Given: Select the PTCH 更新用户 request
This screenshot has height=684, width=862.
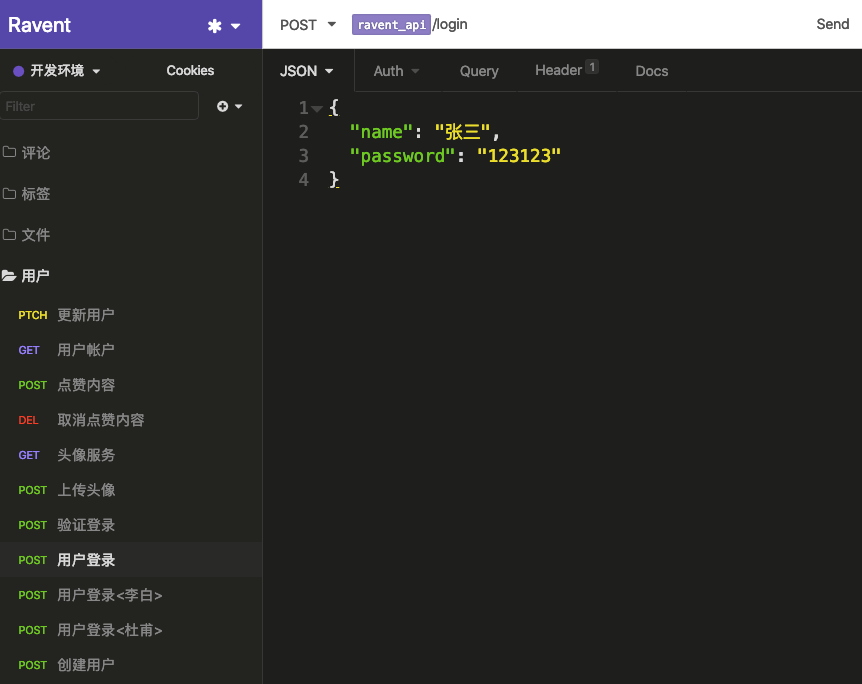Looking at the screenshot, I should 131,315.
